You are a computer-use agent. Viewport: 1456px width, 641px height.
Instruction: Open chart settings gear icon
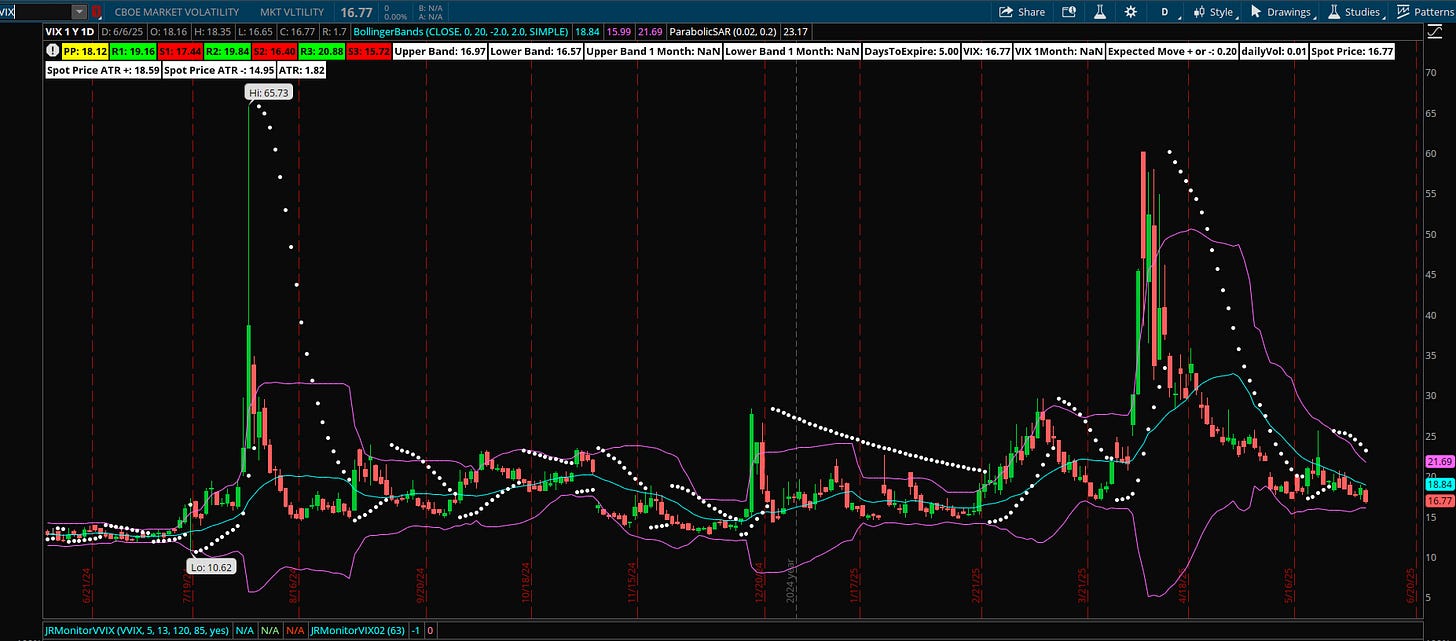pyautogui.click(x=1131, y=12)
